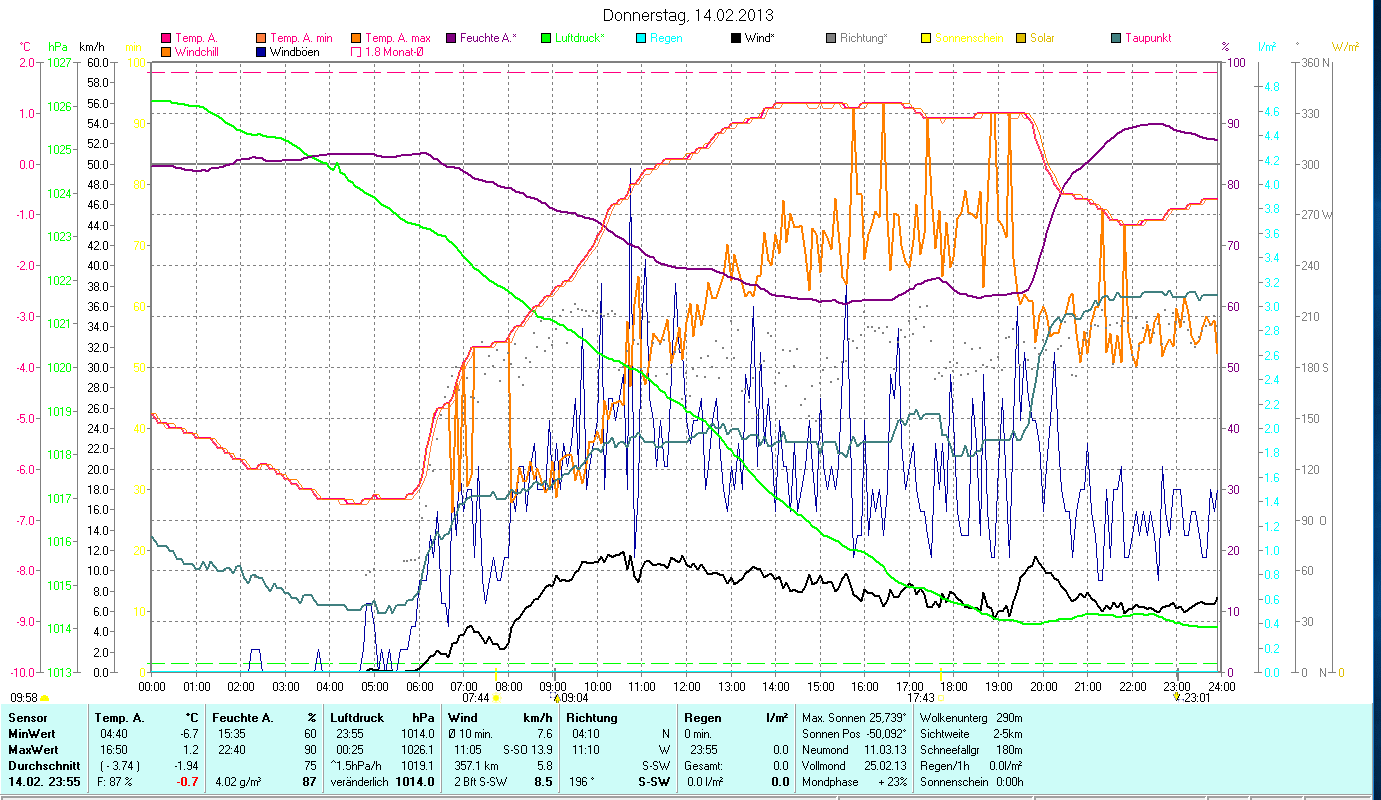This screenshot has width=1381, height=800.
Task: Click the Neumond 11.03.13 entry
Action: click(x=856, y=750)
